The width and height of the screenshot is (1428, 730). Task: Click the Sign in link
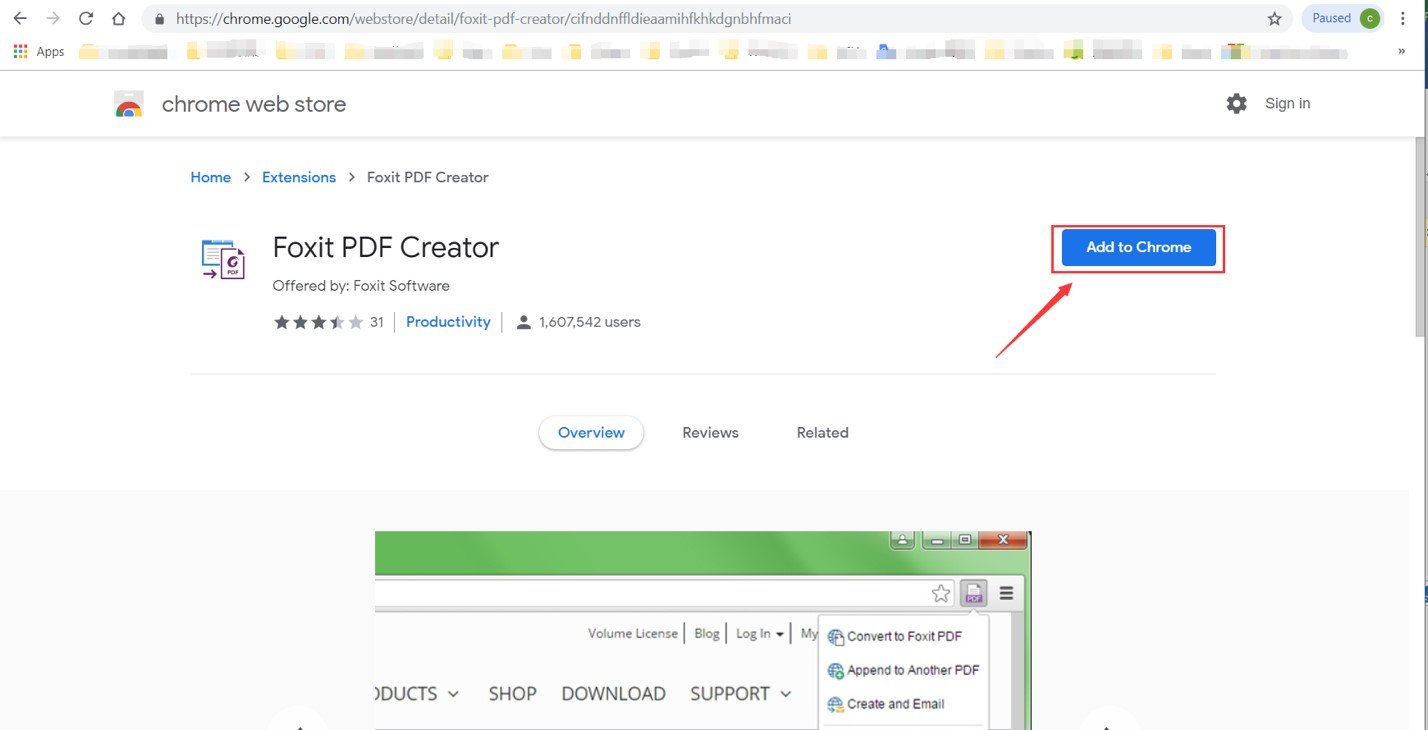pos(1287,103)
